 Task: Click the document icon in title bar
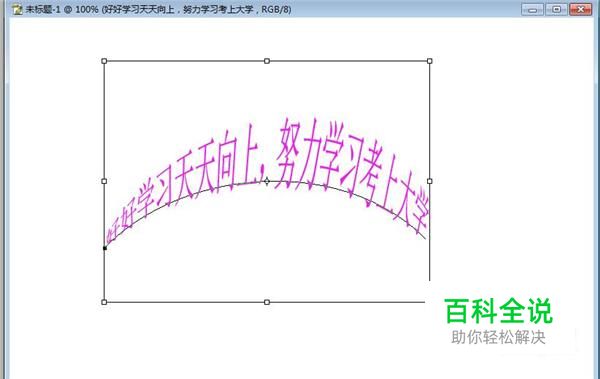17,9
